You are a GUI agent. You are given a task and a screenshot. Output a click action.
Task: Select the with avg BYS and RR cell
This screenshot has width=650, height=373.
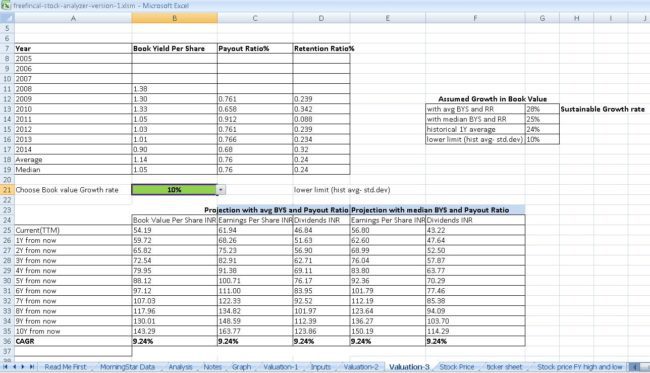coord(475,109)
